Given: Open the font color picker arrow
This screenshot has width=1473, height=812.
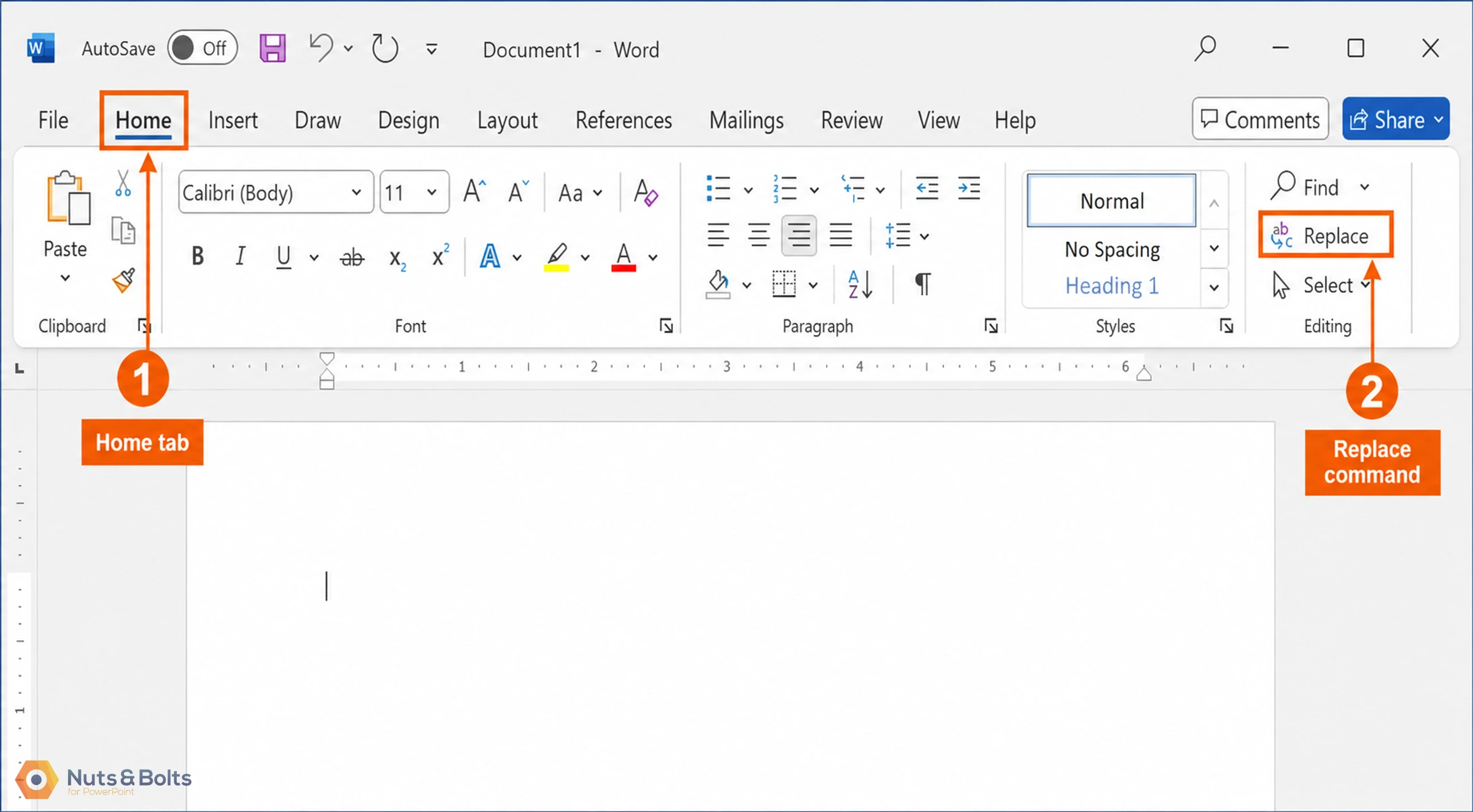Looking at the screenshot, I should click(x=653, y=257).
